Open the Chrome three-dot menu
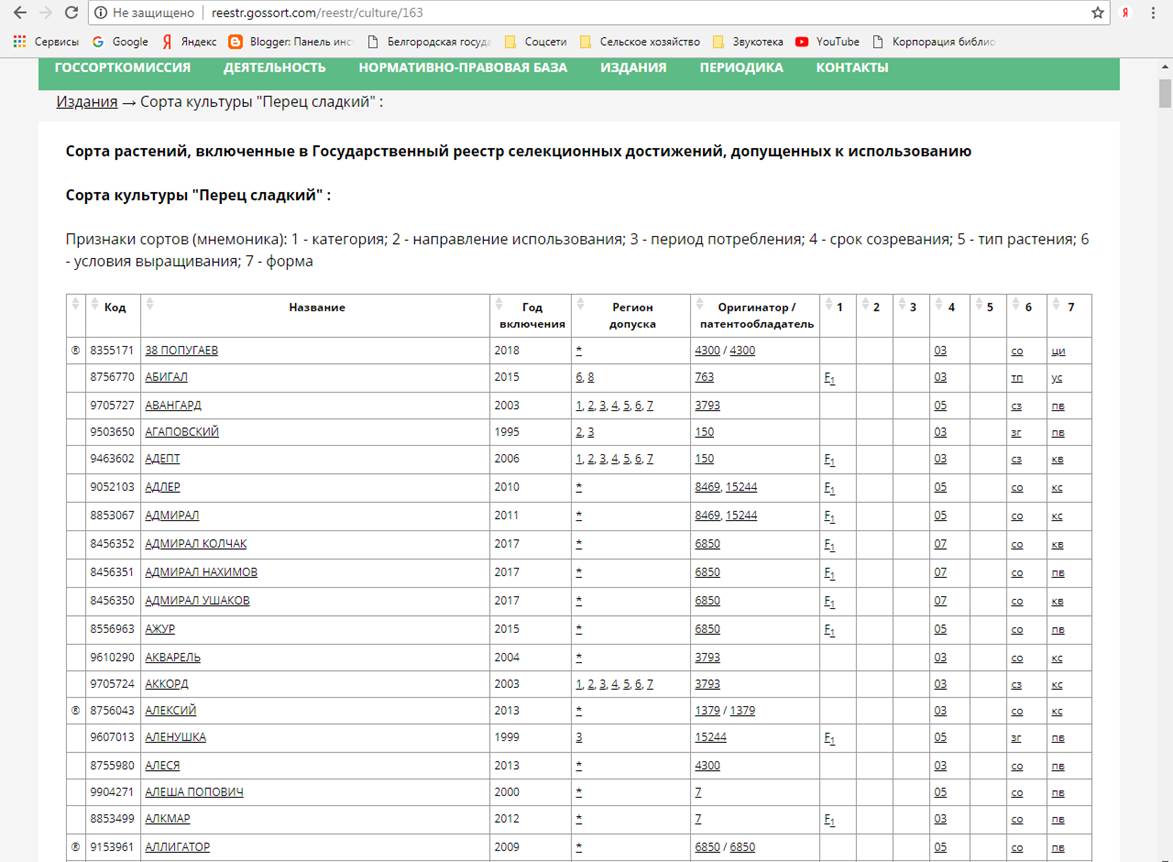Viewport: 1173px width, 862px height. (x=1153, y=13)
